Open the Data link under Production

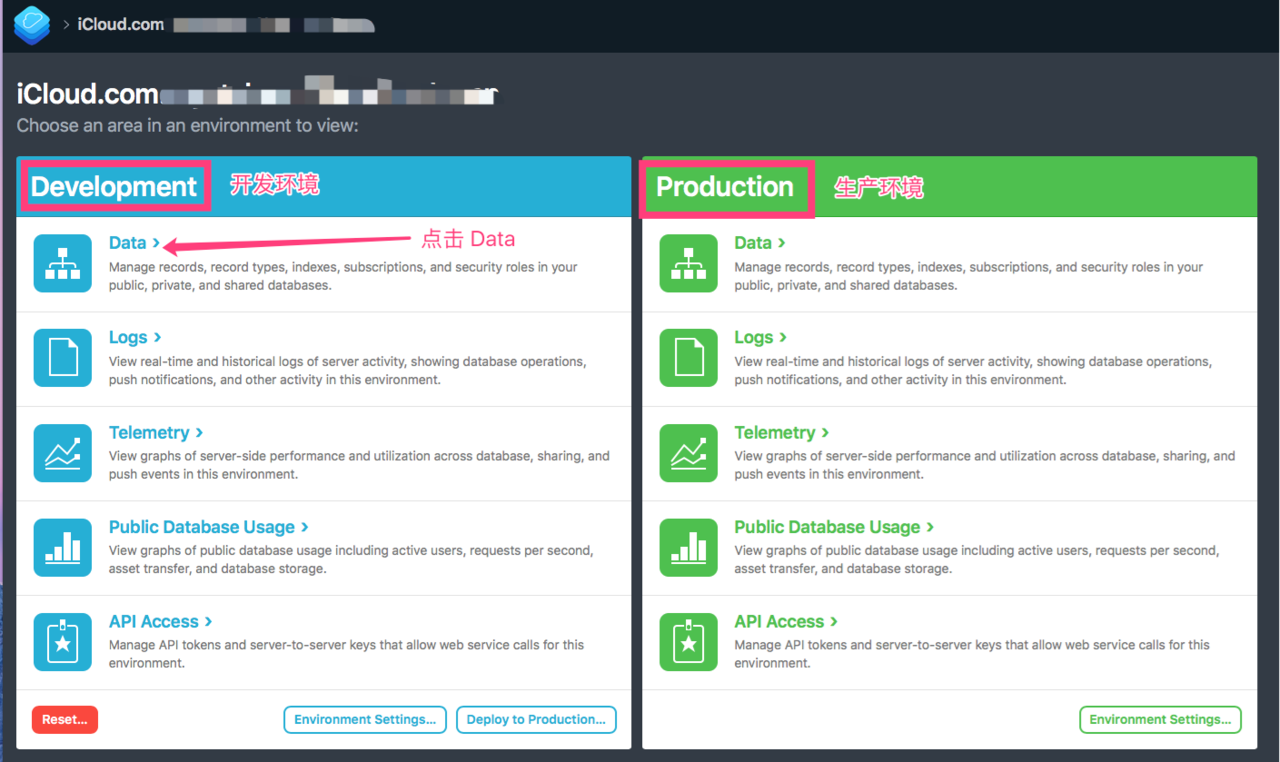(x=760, y=243)
